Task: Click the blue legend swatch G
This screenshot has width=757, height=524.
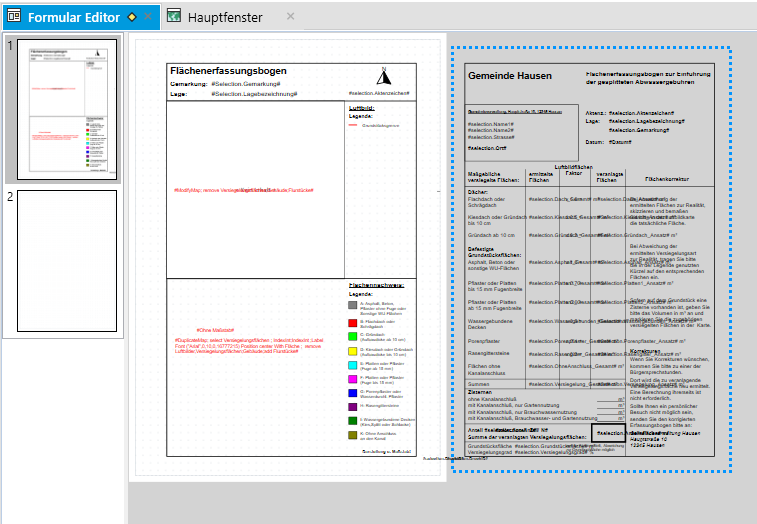Action: pos(352,393)
